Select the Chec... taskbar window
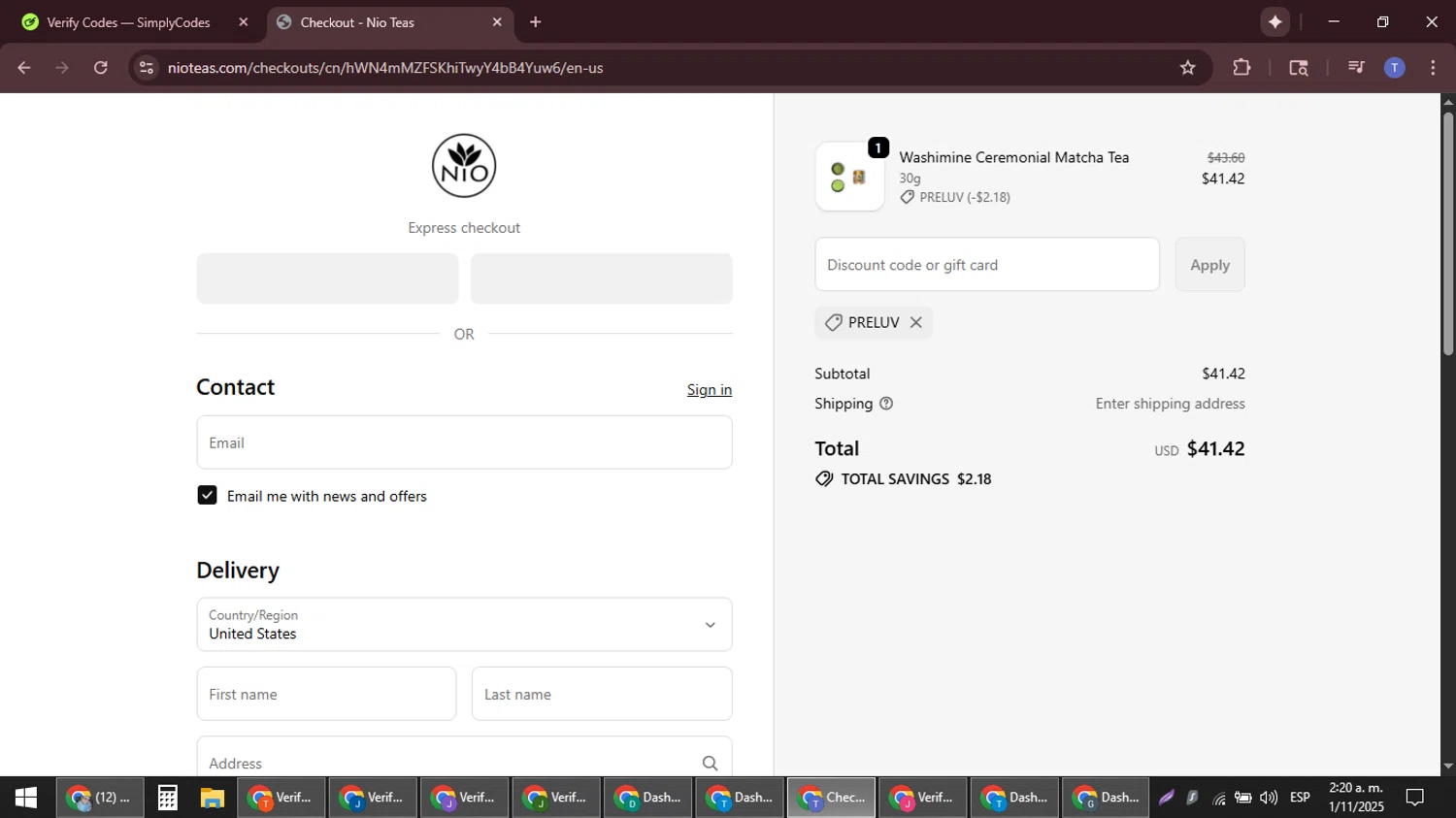The width and height of the screenshot is (1456, 818). (831, 798)
